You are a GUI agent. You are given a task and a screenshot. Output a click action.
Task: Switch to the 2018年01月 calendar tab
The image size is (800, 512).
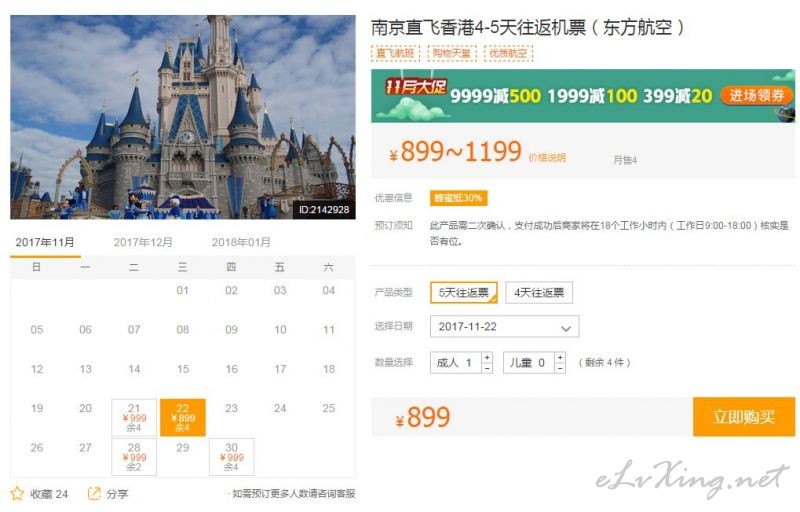point(241,242)
